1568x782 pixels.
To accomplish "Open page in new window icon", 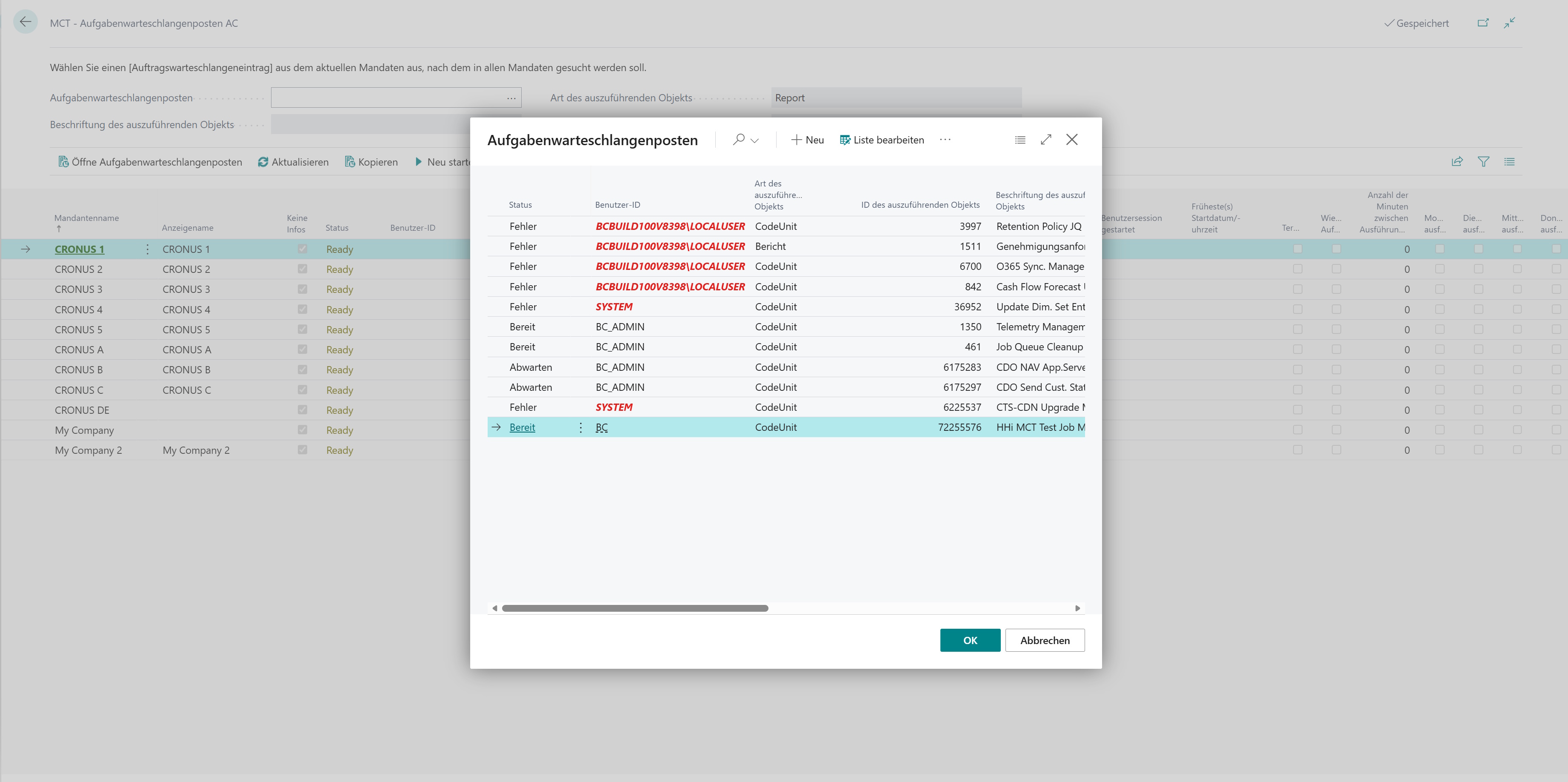I will (1483, 23).
